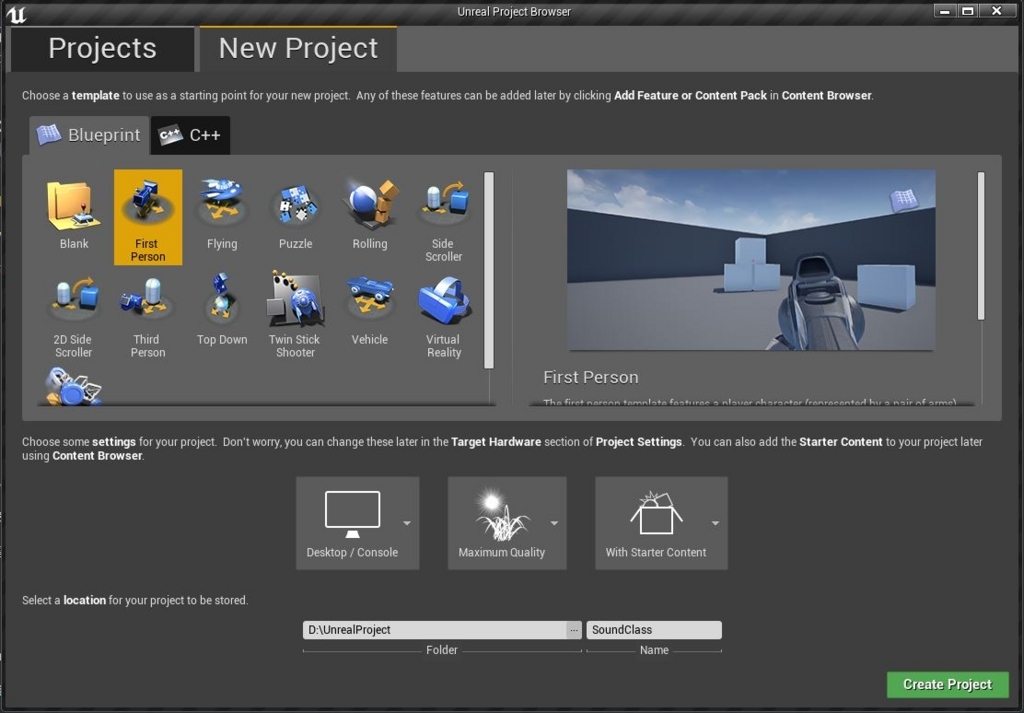Open the With Starter Content dropdown arrow
1024x713 pixels.
716,523
